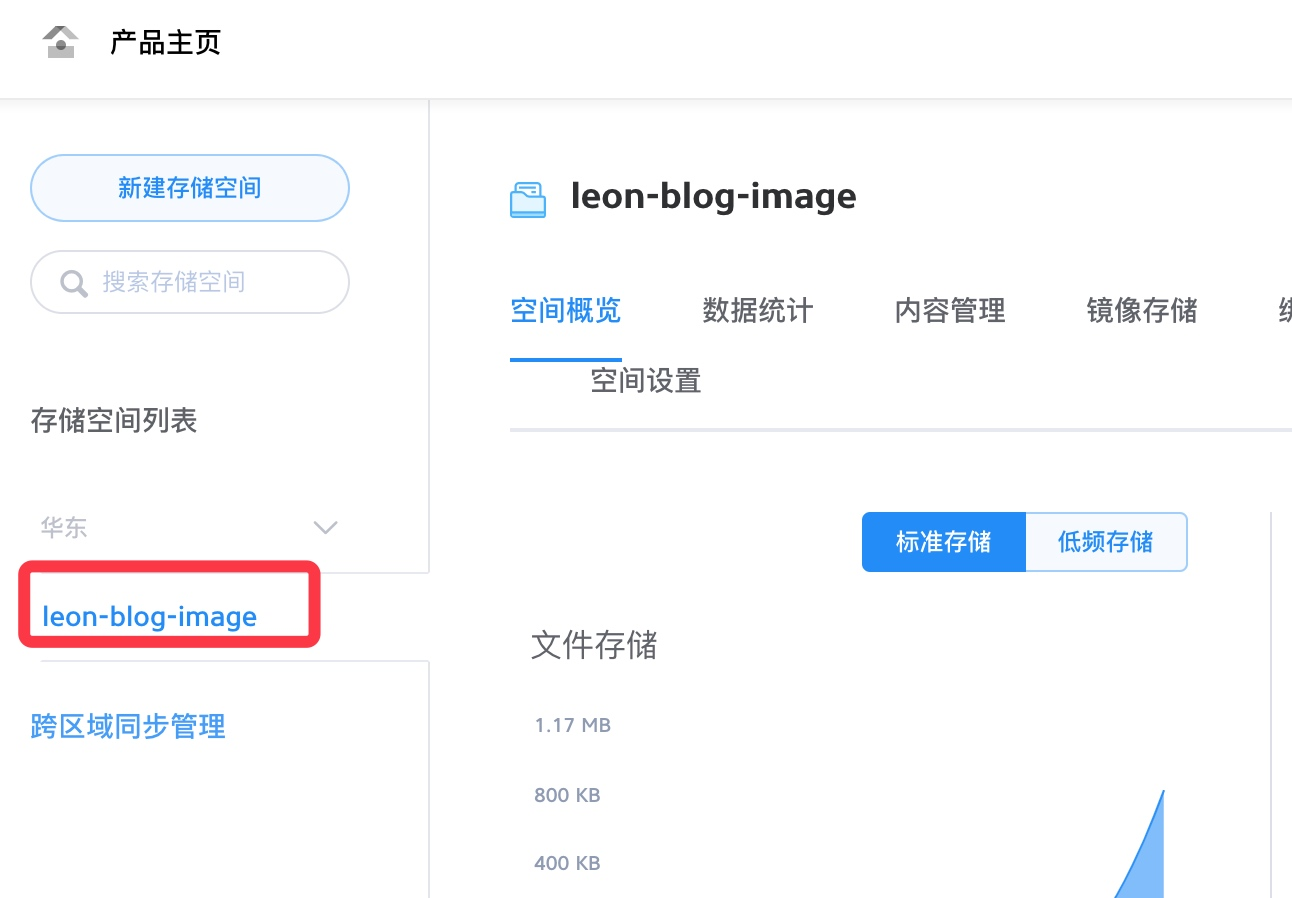Click the 新建存储空间 button

point(190,187)
